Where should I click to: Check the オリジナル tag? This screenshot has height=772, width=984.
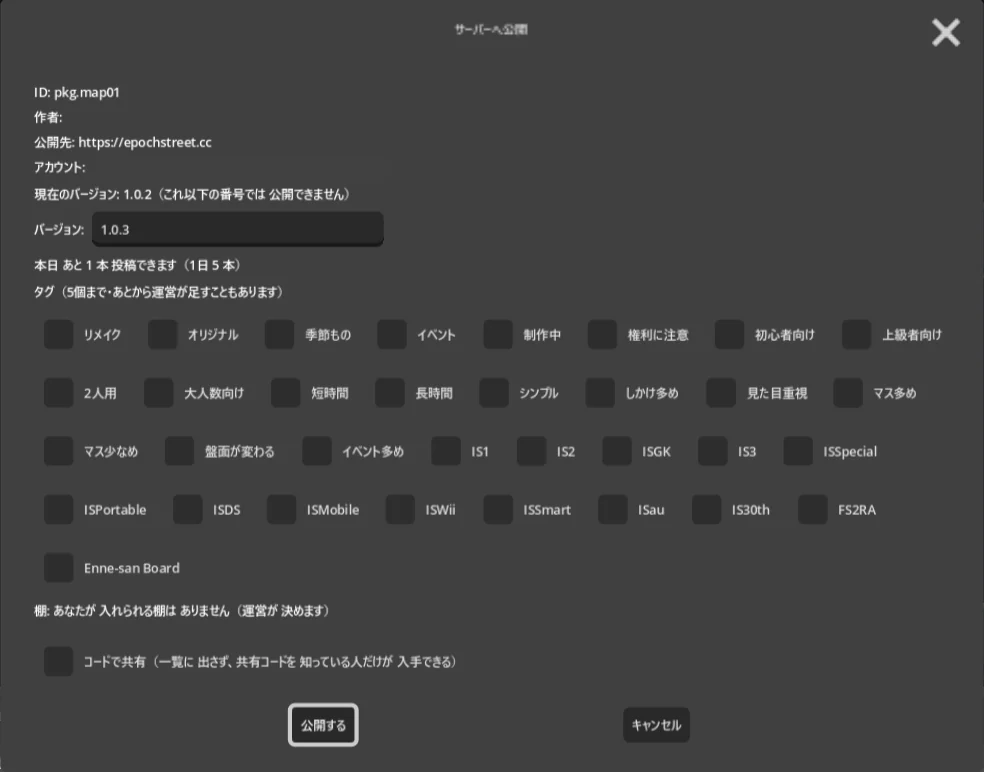coord(163,335)
